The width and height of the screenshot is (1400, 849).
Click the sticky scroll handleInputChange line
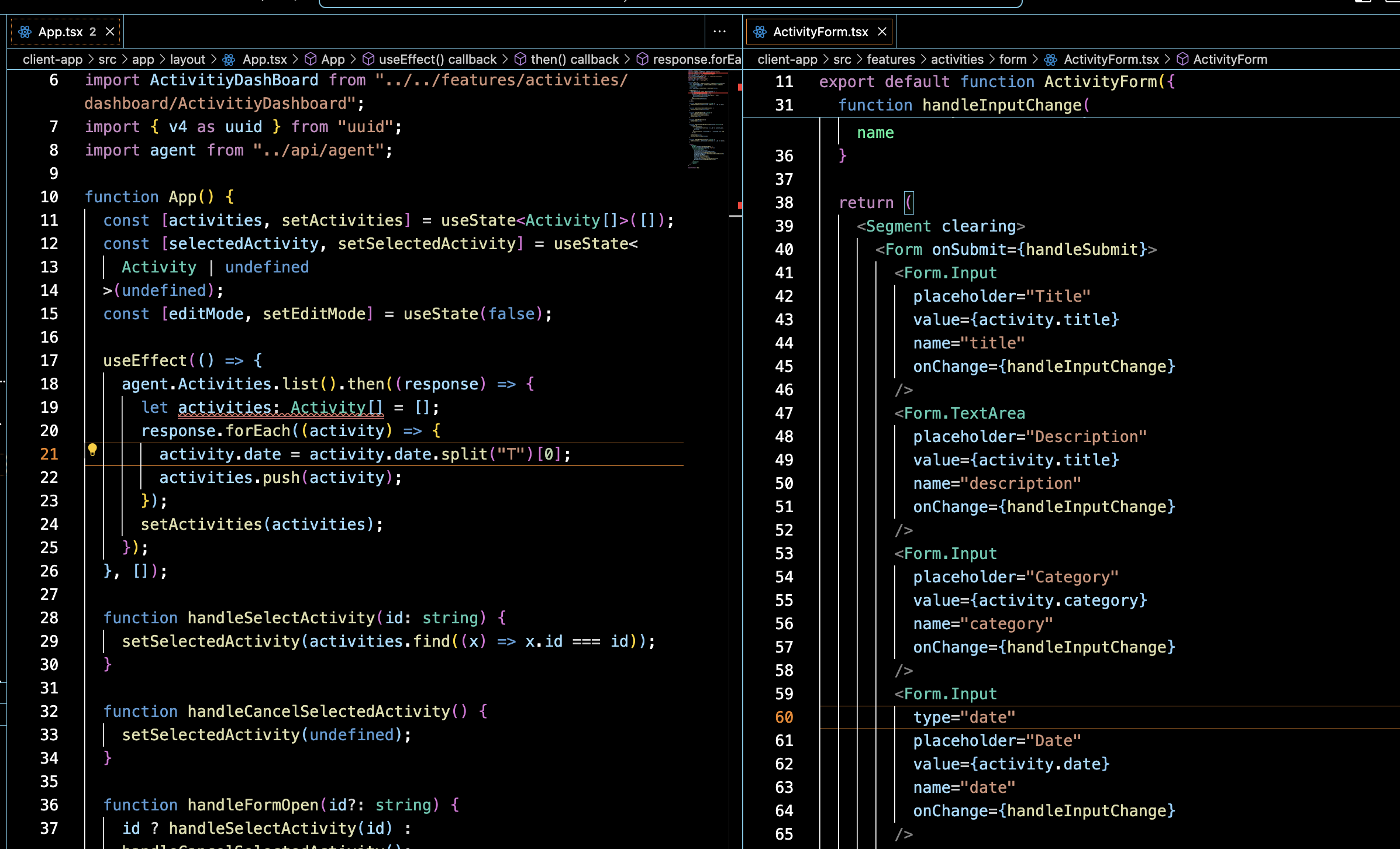coord(1001,105)
